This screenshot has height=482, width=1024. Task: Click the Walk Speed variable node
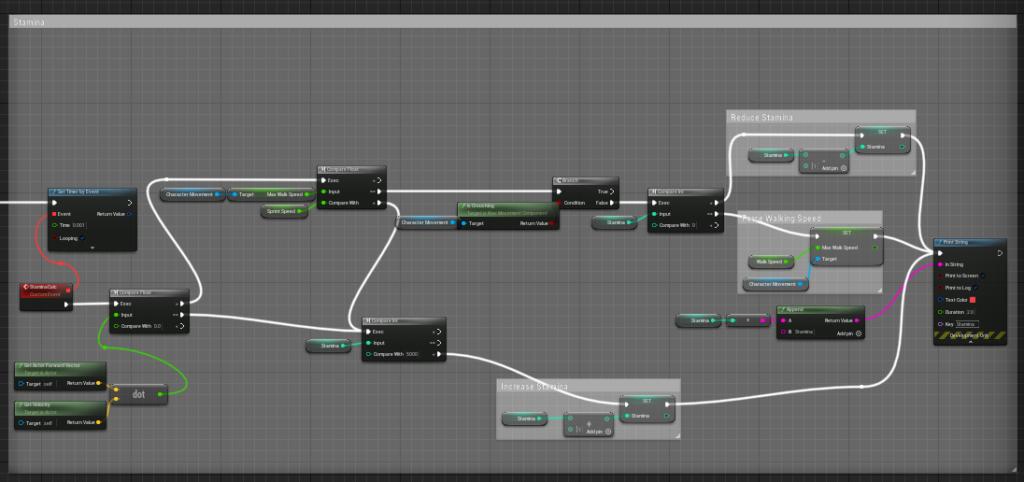(769, 262)
